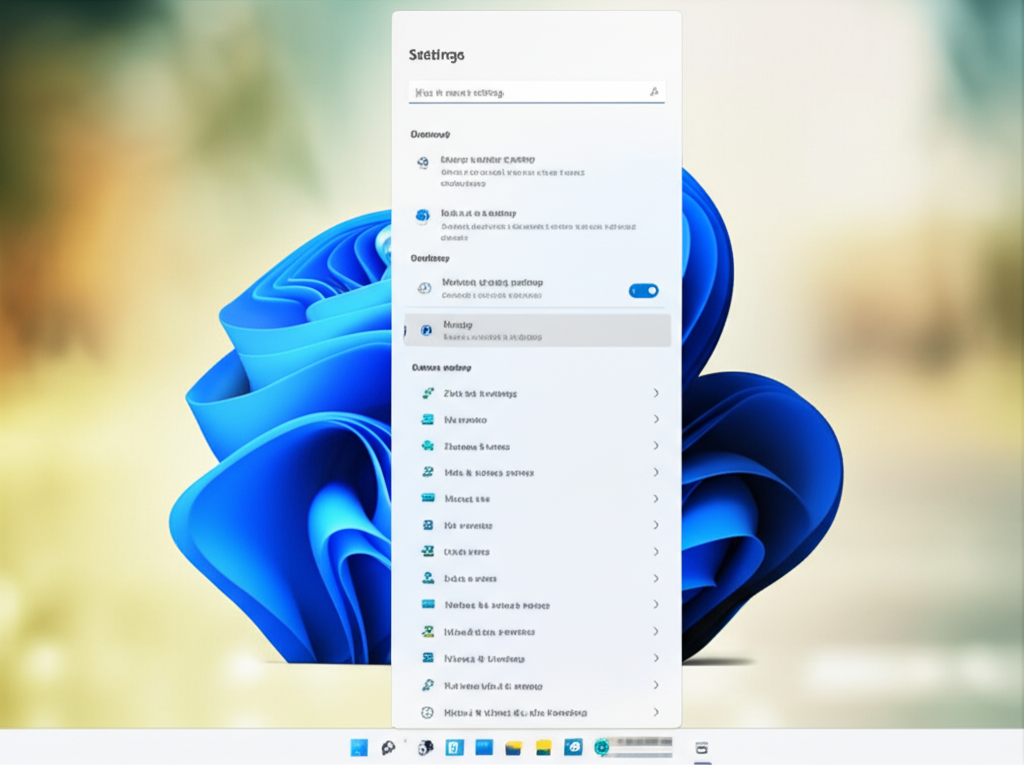Open the bright yellow folder icon on the taskbar
Screen dimensions: 1024x765
click(x=544, y=747)
